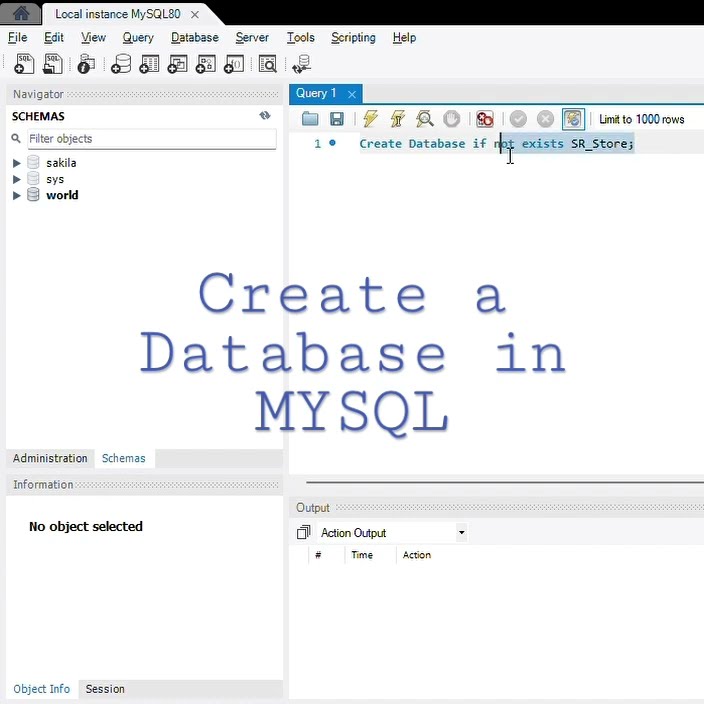This screenshot has height=704, width=704.
Task: Expand the sakila schema
Action: 17,163
